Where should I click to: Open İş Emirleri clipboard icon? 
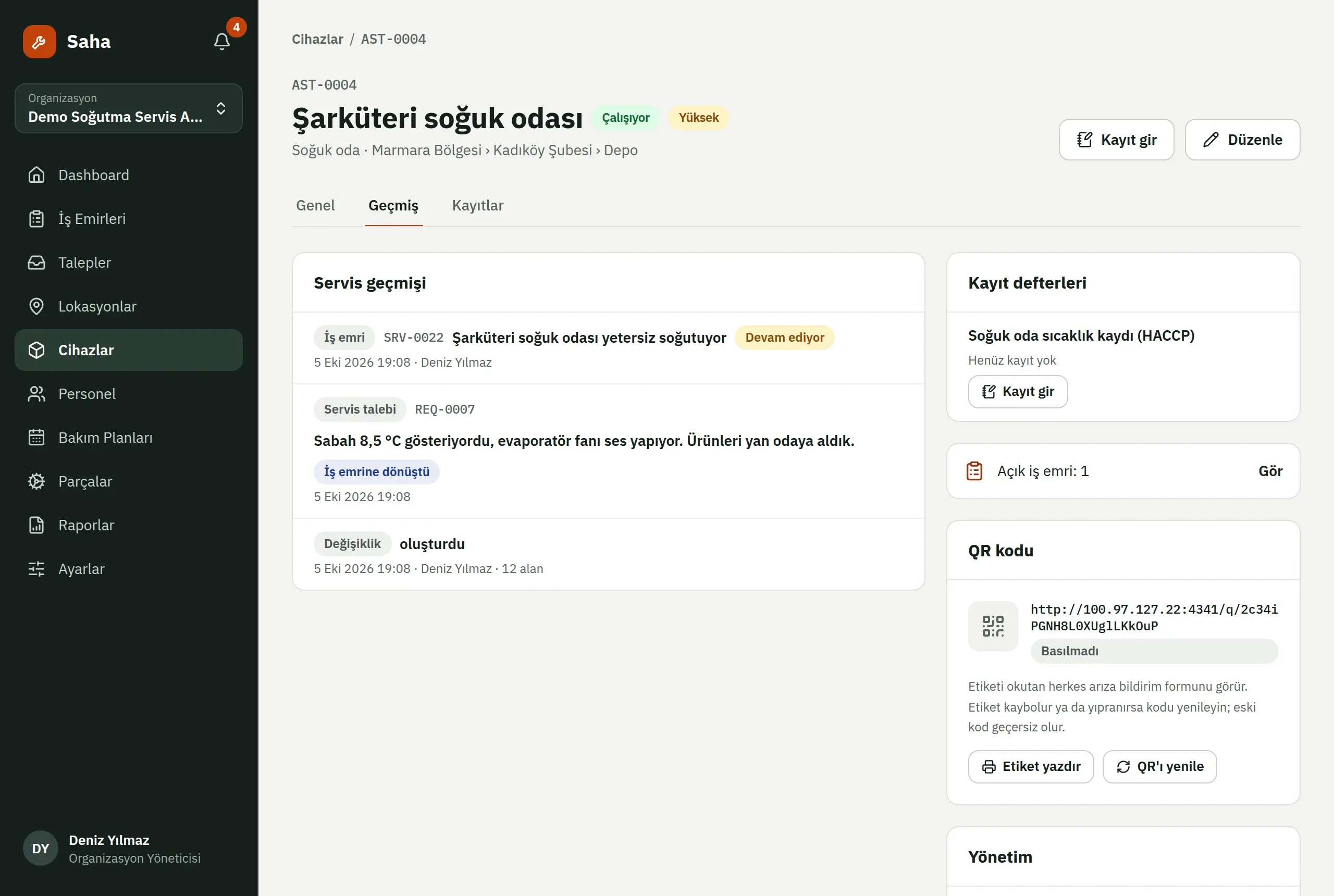tap(36, 219)
